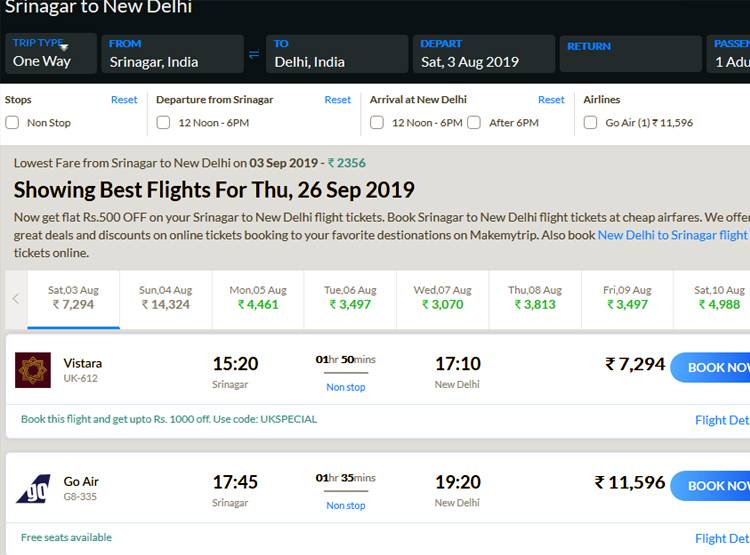Image resolution: width=750 pixels, height=555 pixels.
Task: Click the To field showing Delhi, India
Action: click(x=336, y=54)
